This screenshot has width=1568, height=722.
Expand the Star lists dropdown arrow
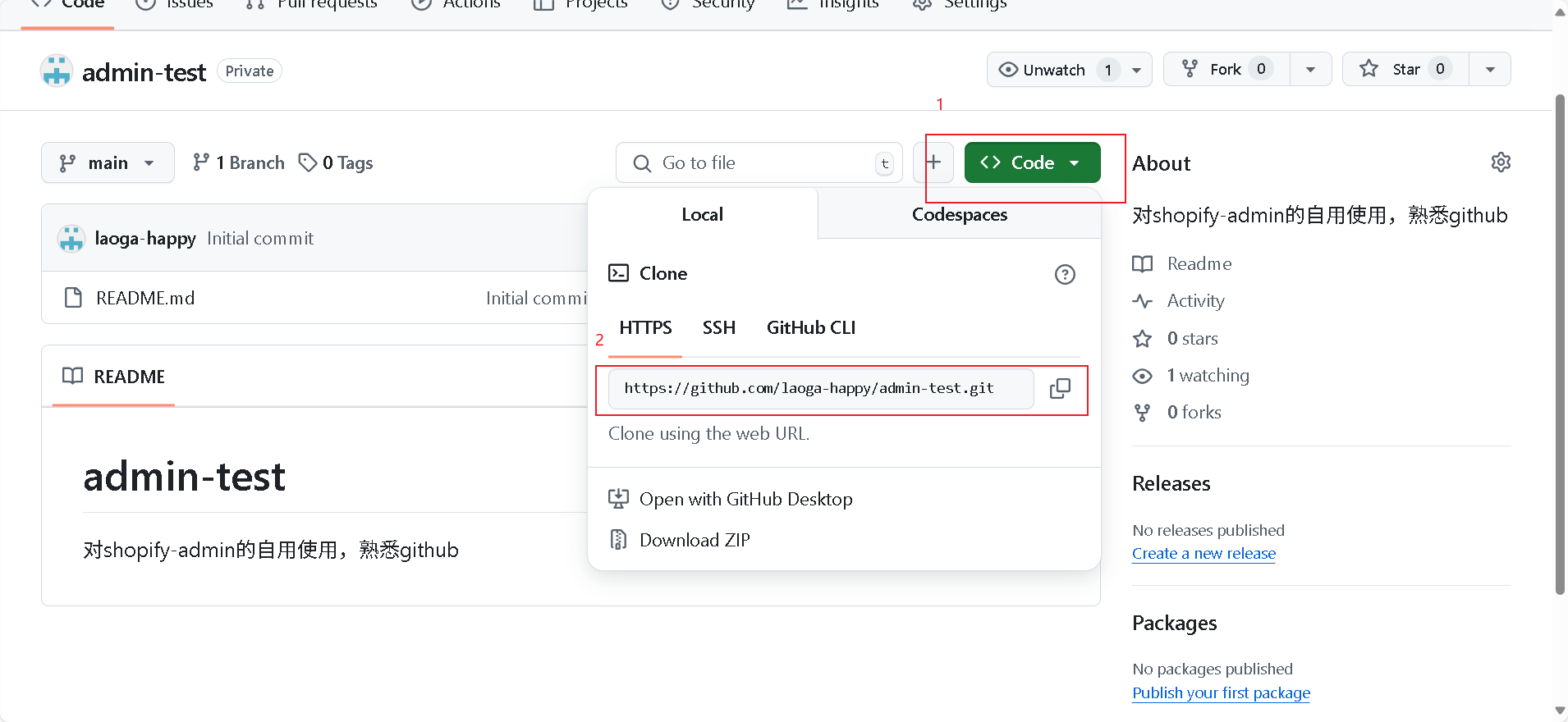[x=1490, y=70]
